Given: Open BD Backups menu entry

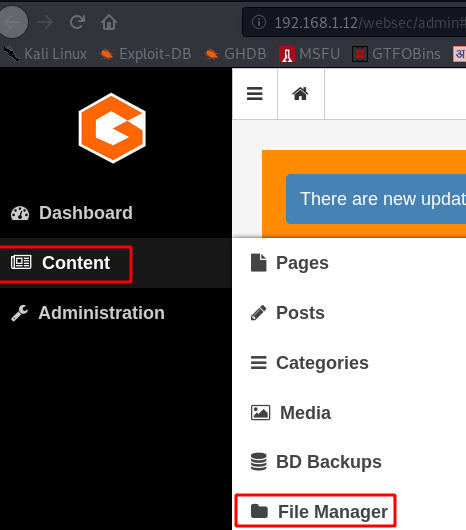Looking at the screenshot, I should tap(316, 462).
